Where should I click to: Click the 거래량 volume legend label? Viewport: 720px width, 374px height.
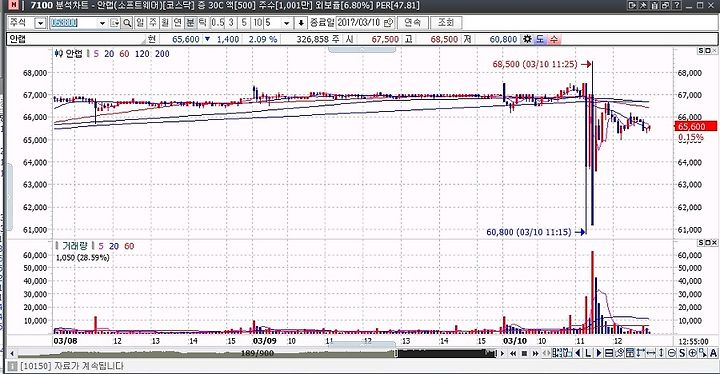[74, 246]
